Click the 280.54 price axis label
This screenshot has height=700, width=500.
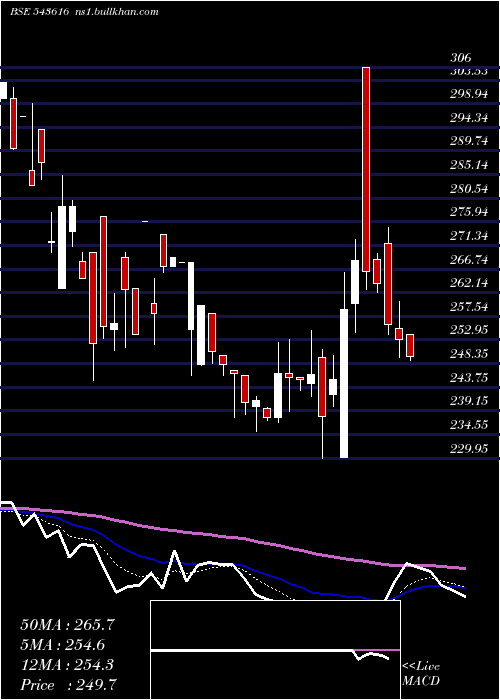tap(468, 188)
